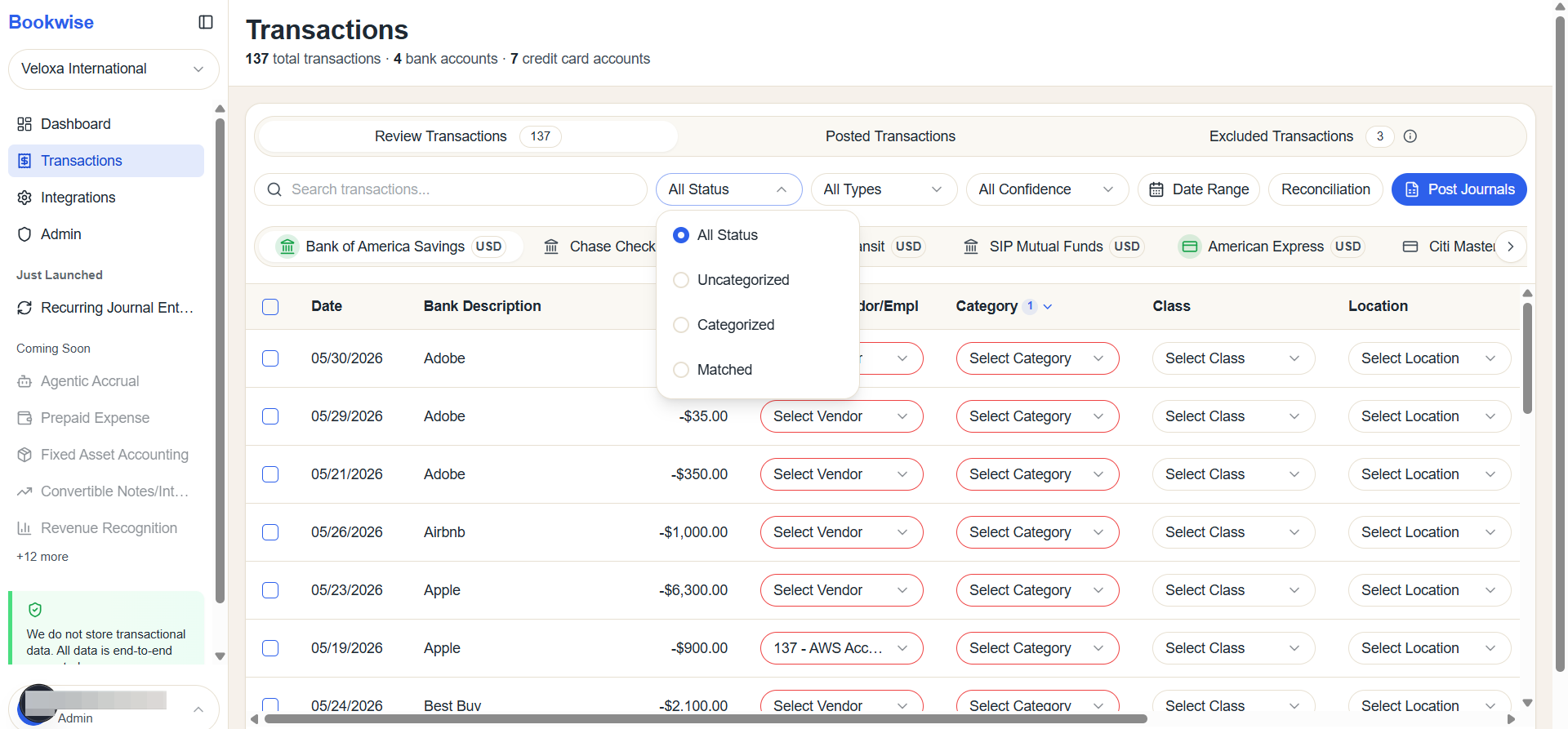
Task: Open the Veloxa International company dropdown
Action: tap(114, 69)
